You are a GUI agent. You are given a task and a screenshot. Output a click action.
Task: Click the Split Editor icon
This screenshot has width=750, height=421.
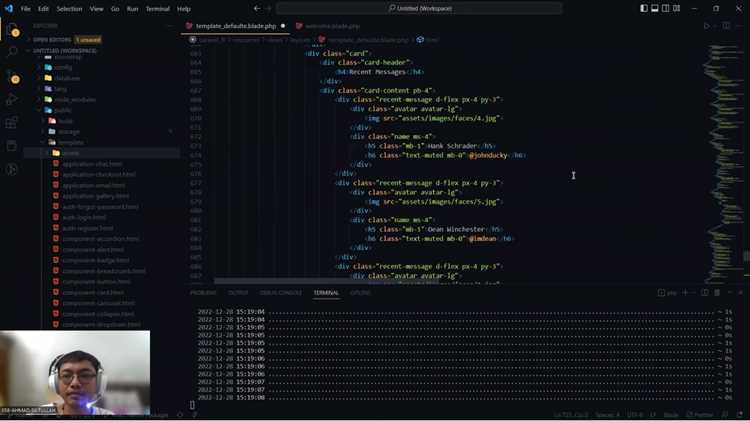click(726, 26)
